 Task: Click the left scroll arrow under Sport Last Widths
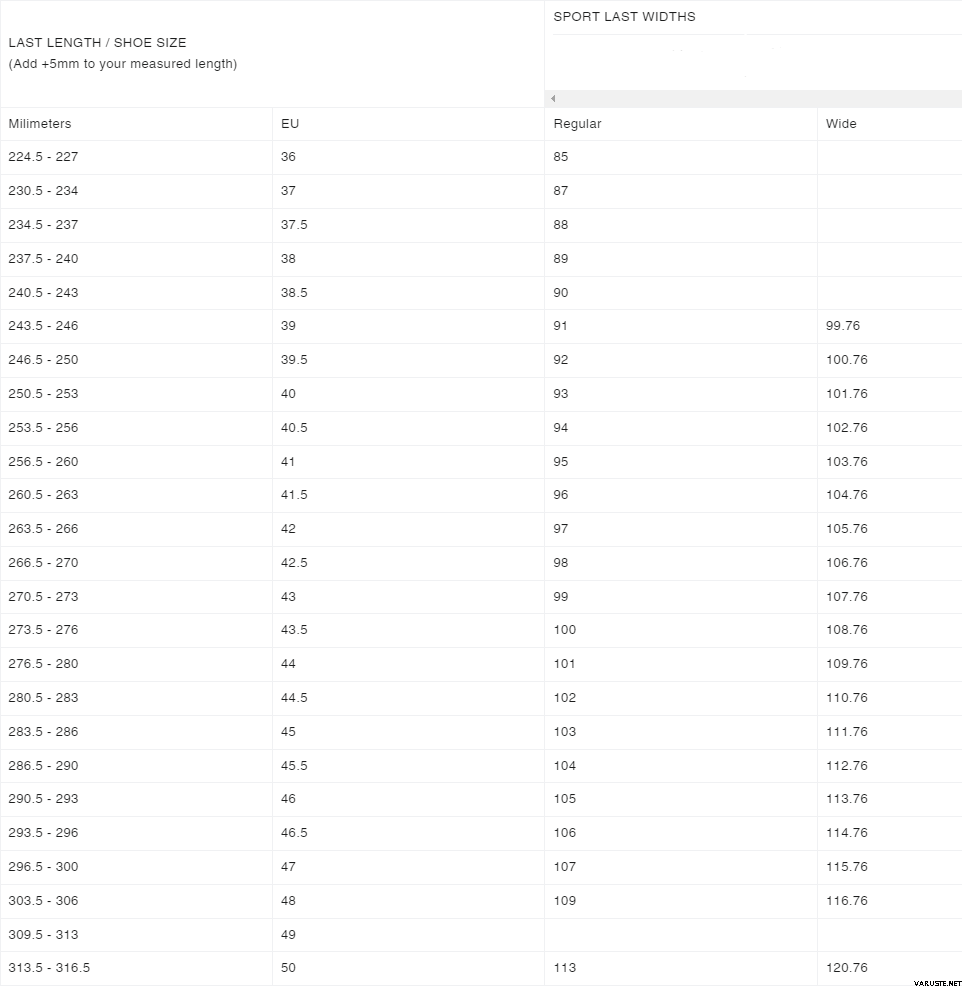[x=553, y=99]
